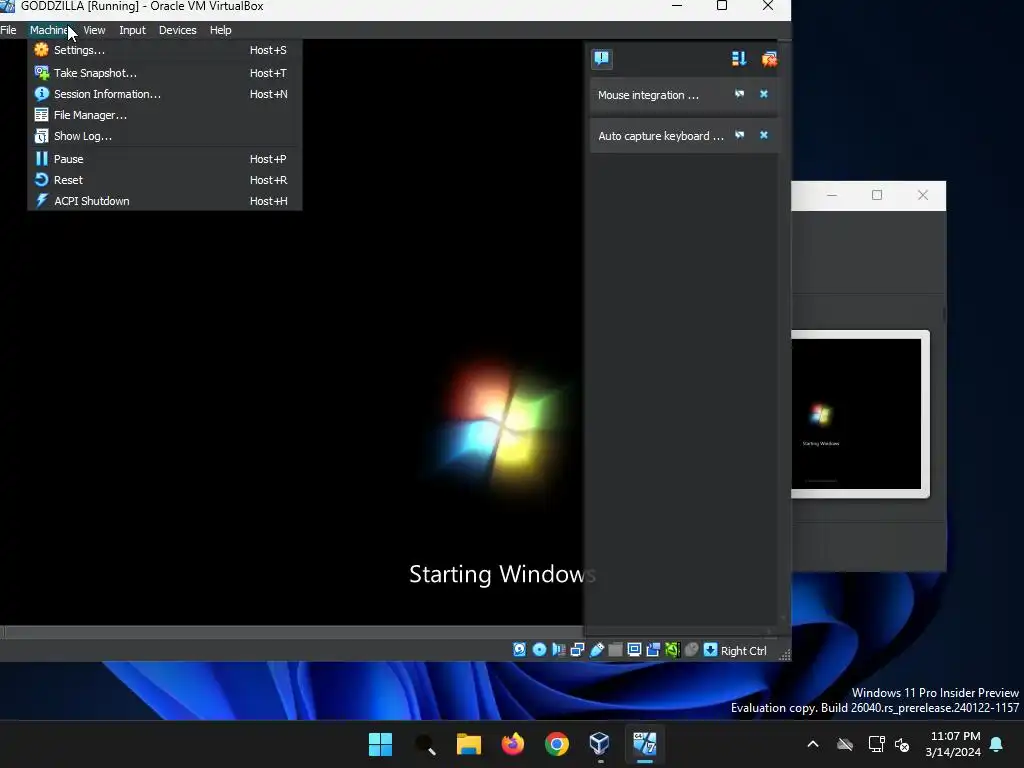Toggle the notification center speech-bubble icon
The width and height of the screenshot is (1024, 768).
601,59
